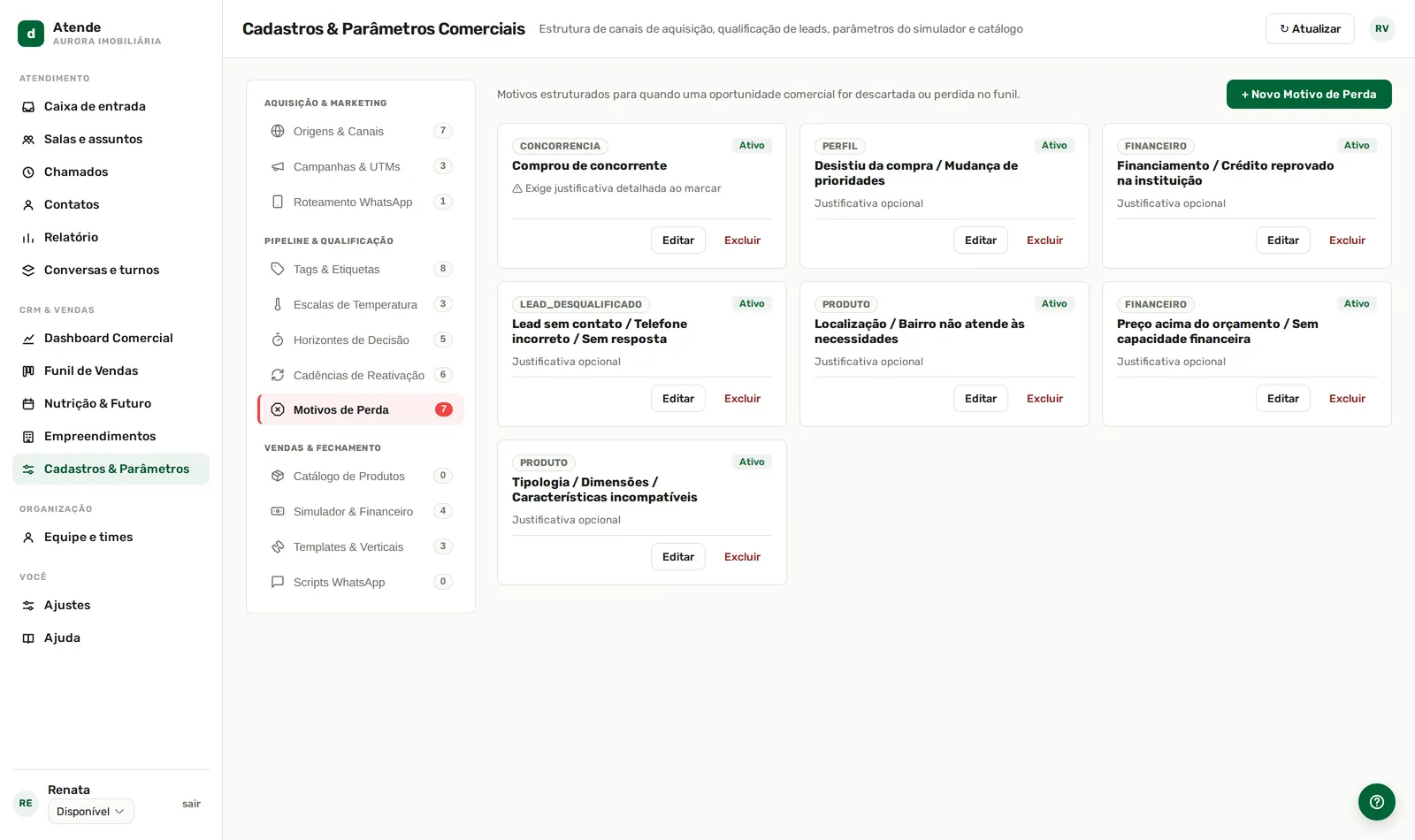Open Scripts WhatsApp section

361,582
